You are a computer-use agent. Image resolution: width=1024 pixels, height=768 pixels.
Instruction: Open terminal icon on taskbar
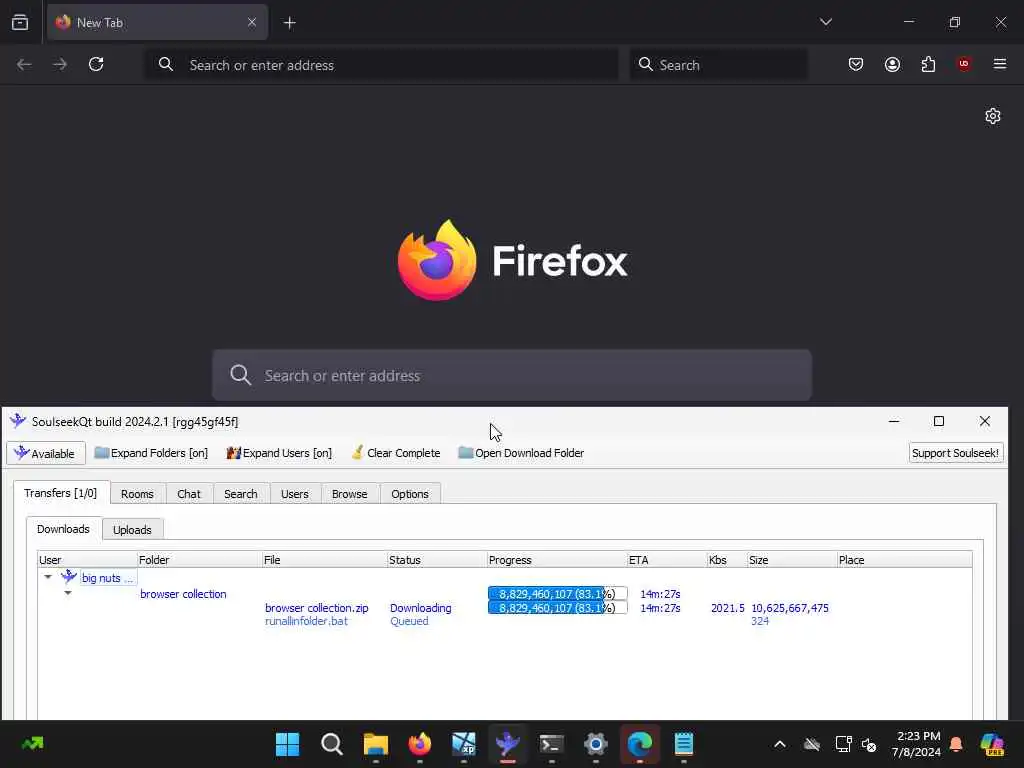[x=552, y=744]
